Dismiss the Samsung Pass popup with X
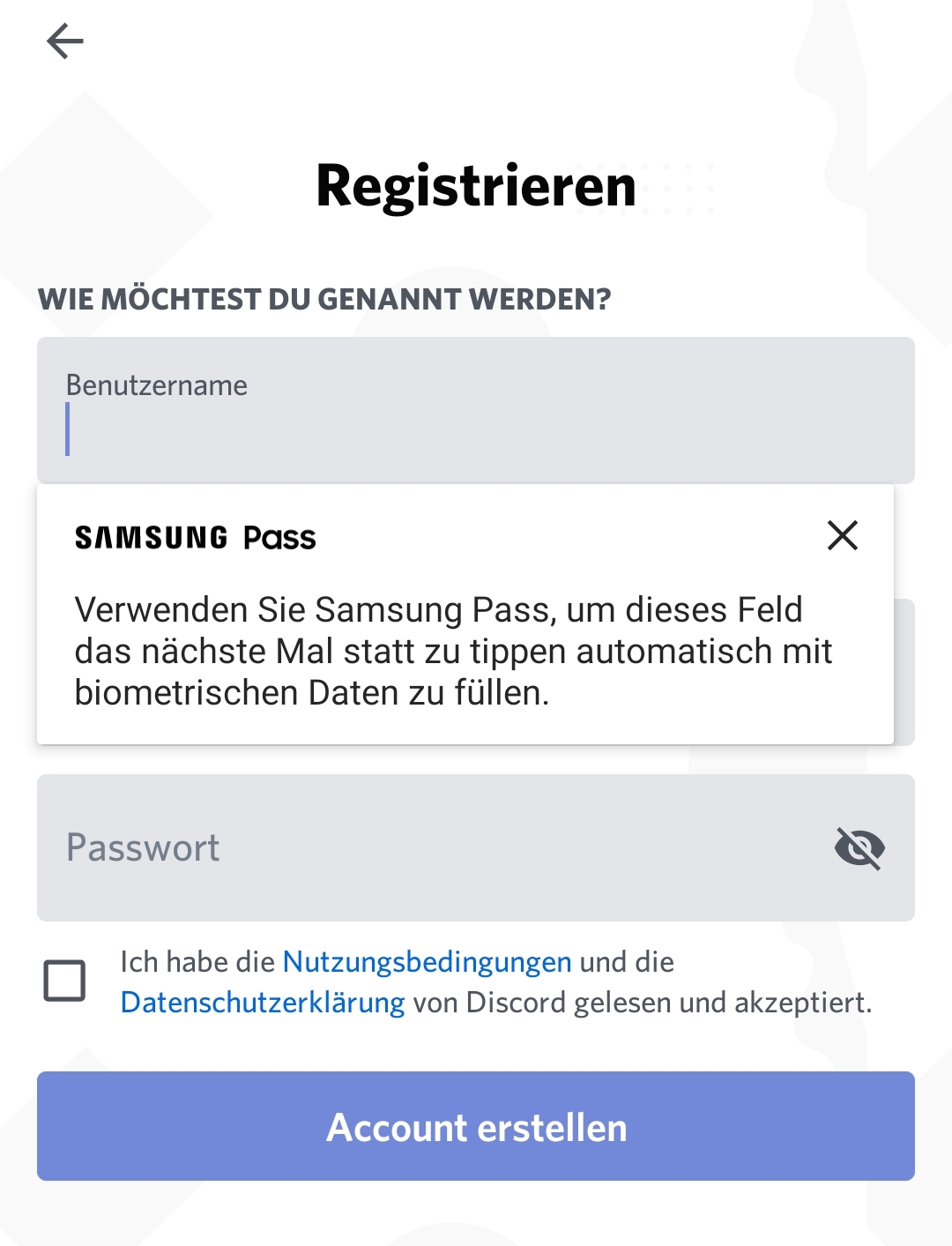The width and height of the screenshot is (952, 1246). point(843,535)
